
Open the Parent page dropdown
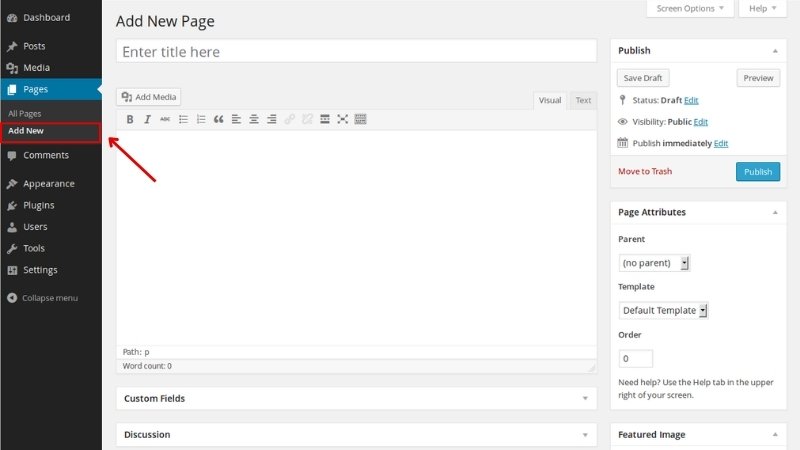point(654,263)
